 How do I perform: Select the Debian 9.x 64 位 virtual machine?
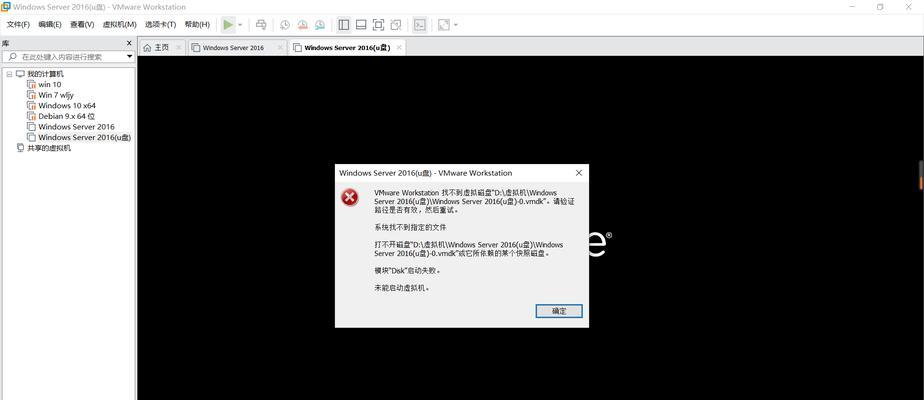coord(67,116)
